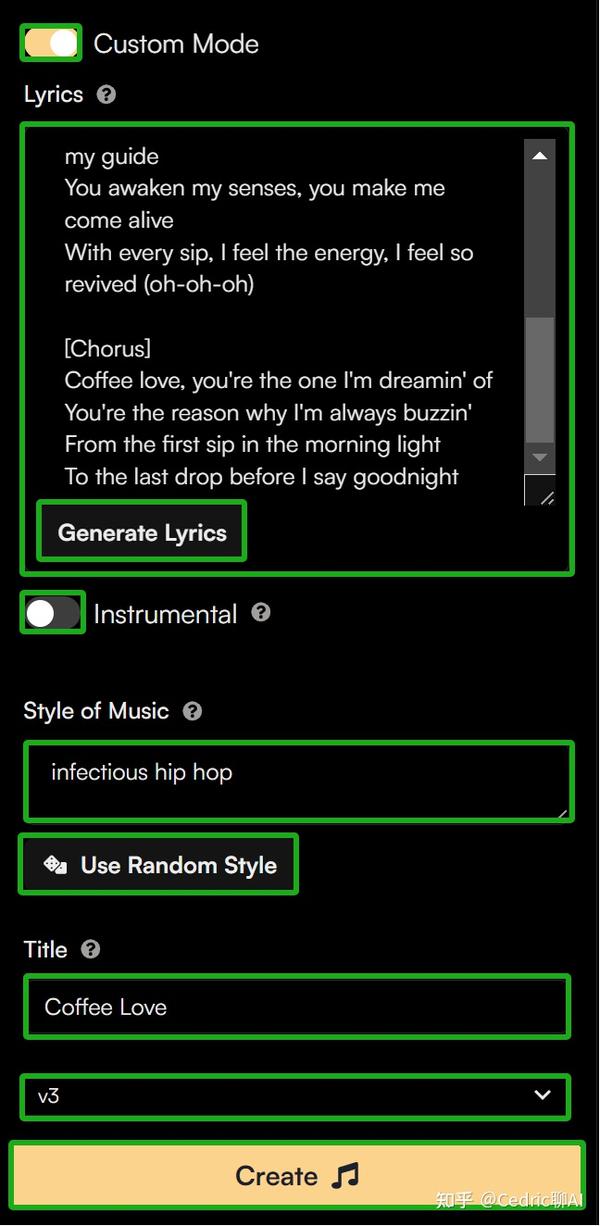The image size is (600, 1226).
Task: Click the Instrumental help question mark icon
Action: [x=261, y=612]
